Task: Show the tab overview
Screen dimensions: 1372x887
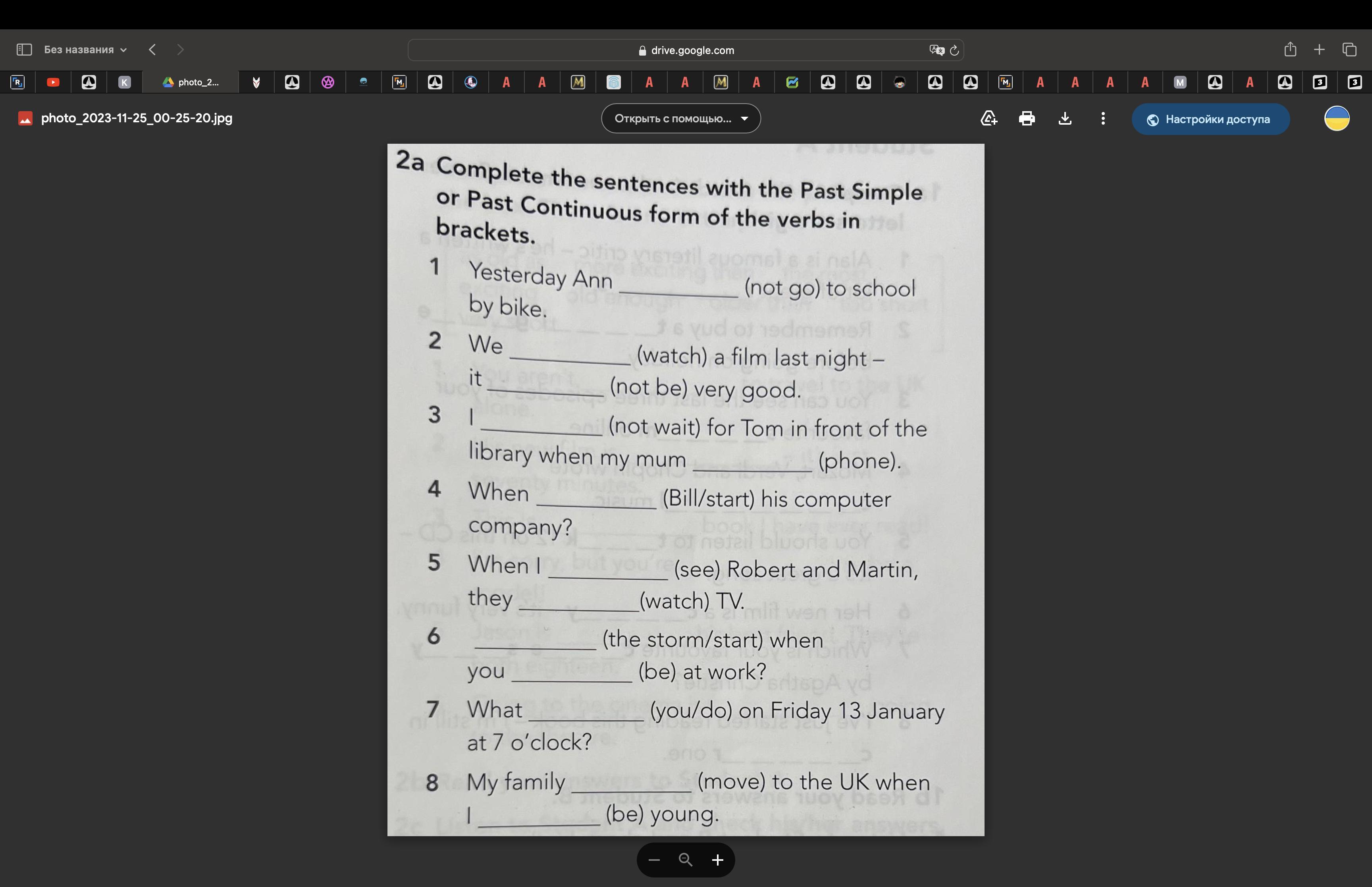Action: click(x=1349, y=50)
